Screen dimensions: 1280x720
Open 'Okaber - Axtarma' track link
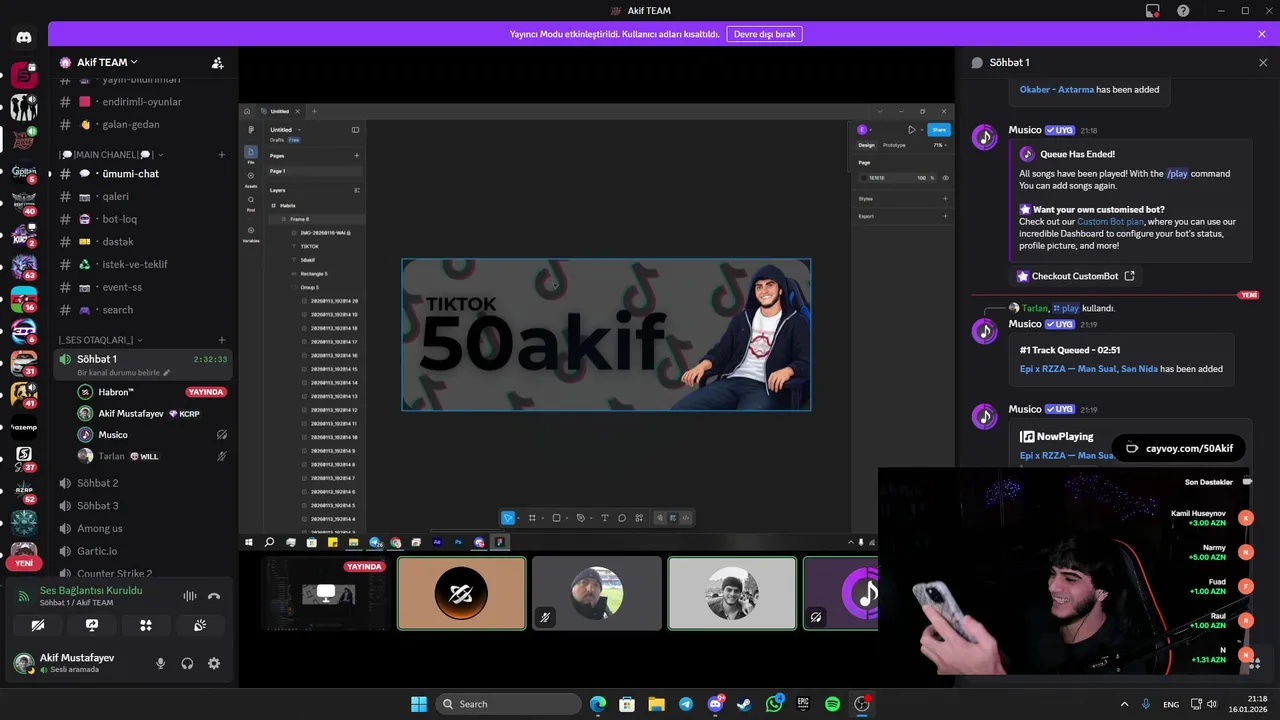(x=1057, y=89)
